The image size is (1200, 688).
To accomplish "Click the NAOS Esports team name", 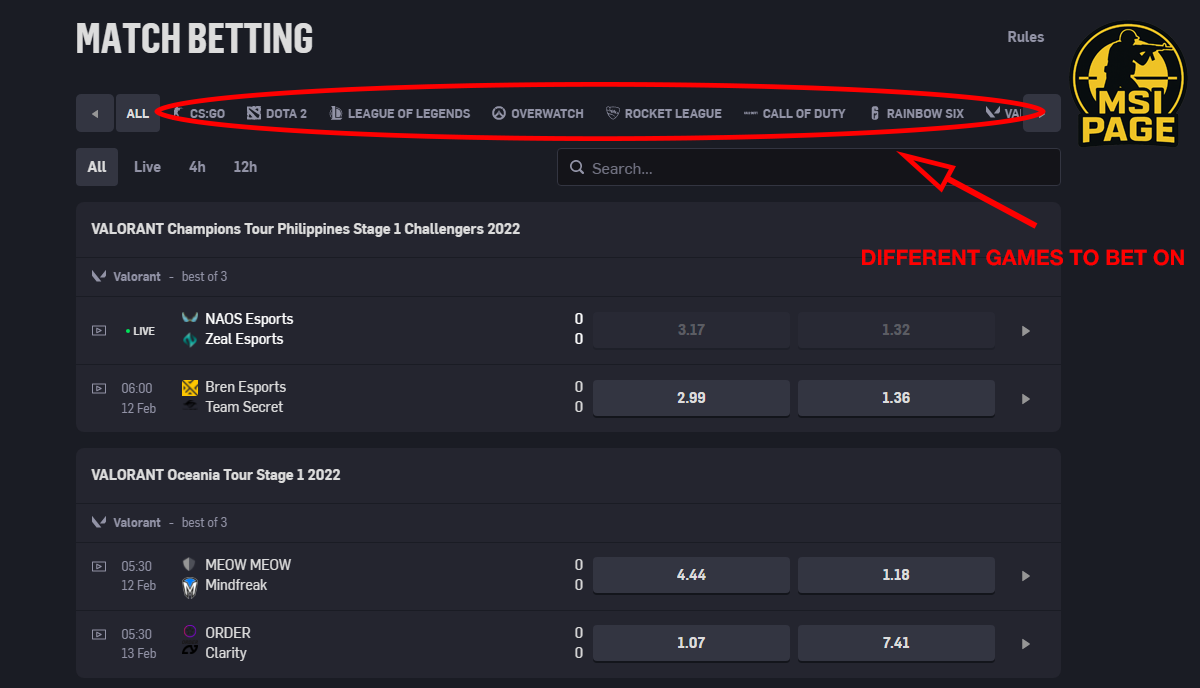I will (249, 318).
